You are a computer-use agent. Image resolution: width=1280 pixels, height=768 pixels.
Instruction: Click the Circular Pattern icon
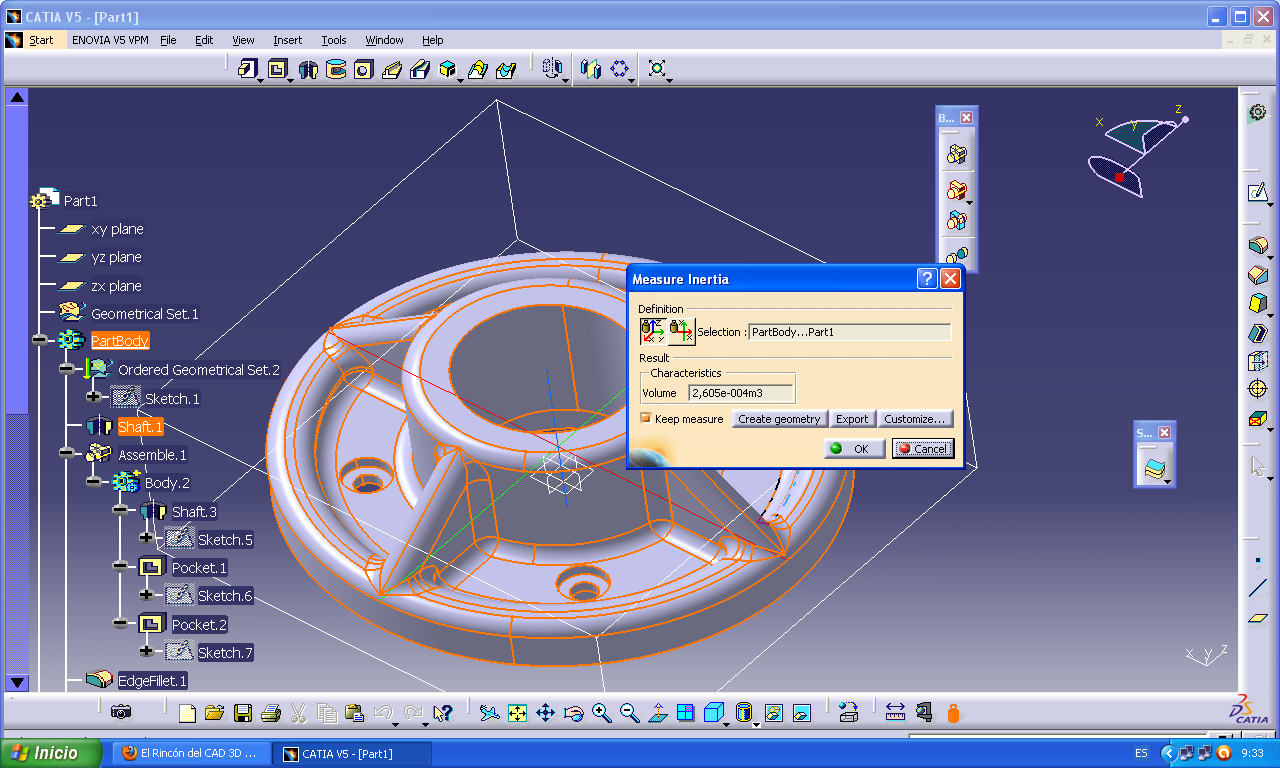coord(620,68)
